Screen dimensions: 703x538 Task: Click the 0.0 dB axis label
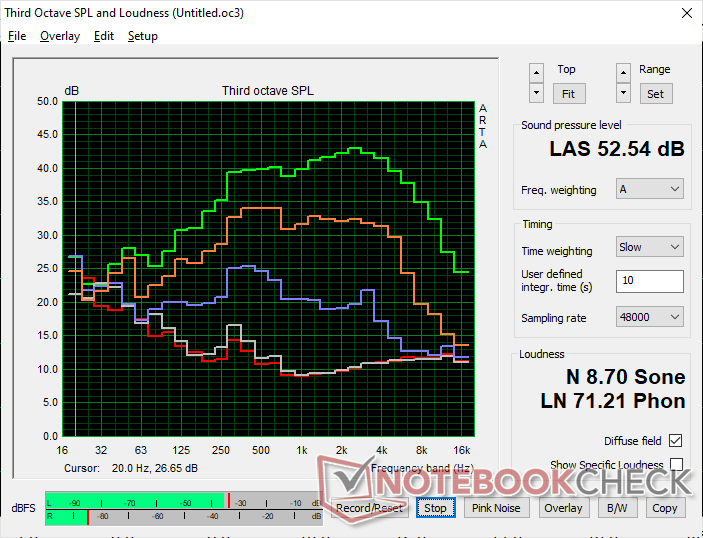pyautogui.click(x=50, y=436)
